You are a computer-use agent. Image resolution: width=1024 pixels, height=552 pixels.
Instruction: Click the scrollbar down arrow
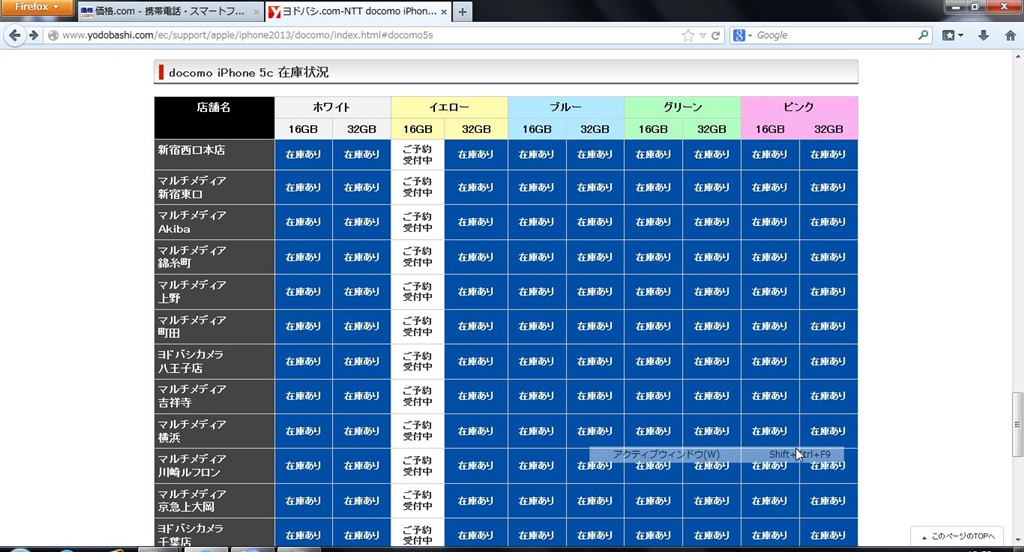(1017, 540)
